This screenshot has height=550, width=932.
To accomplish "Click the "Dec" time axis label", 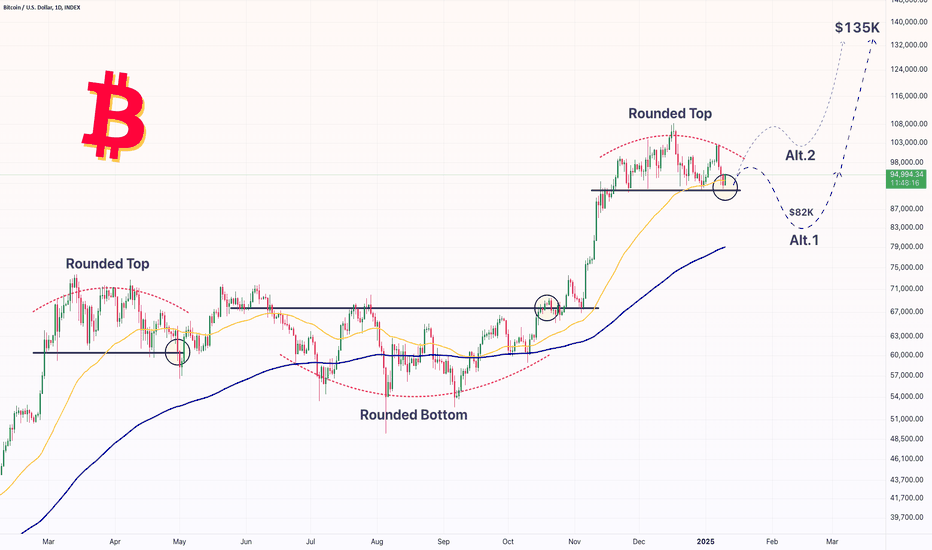I will [x=638, y=542].
